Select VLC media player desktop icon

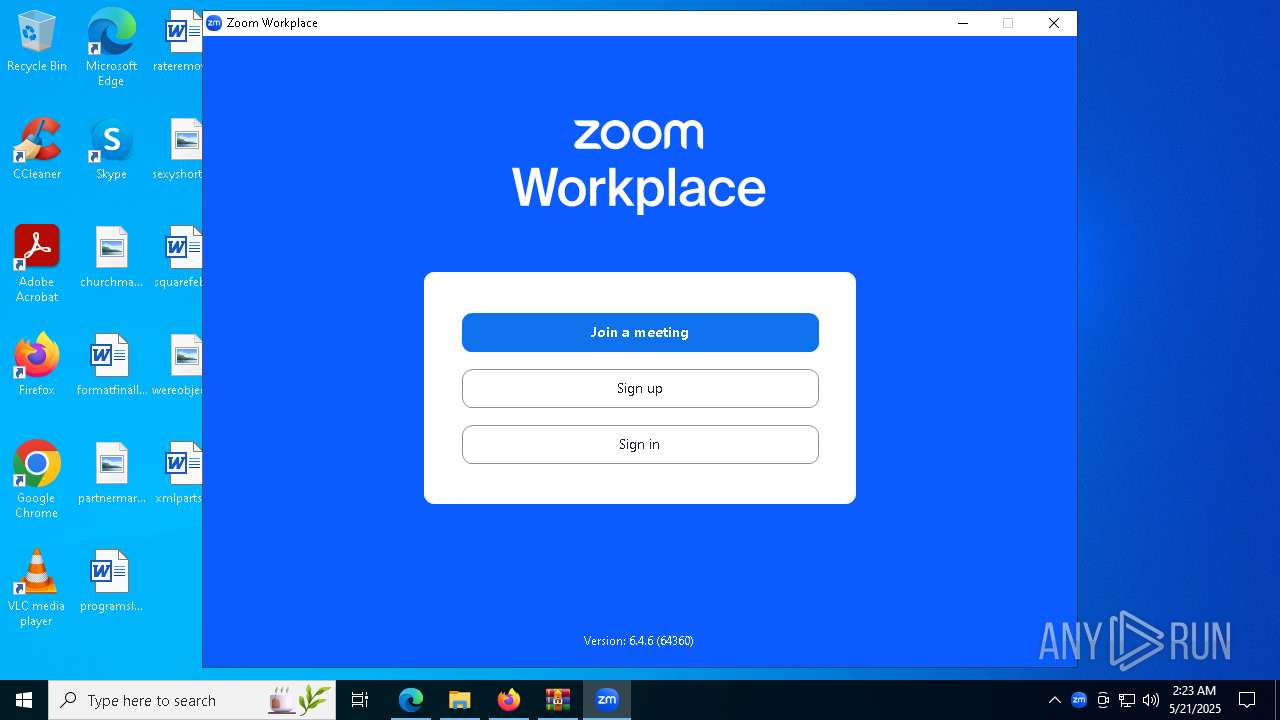coord(37,588)
